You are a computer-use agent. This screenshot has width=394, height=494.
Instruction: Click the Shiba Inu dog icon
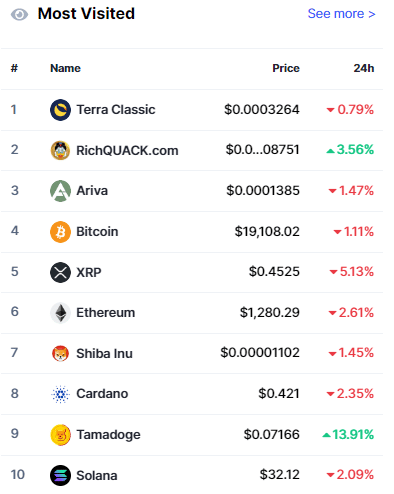[x=60, y=353]
